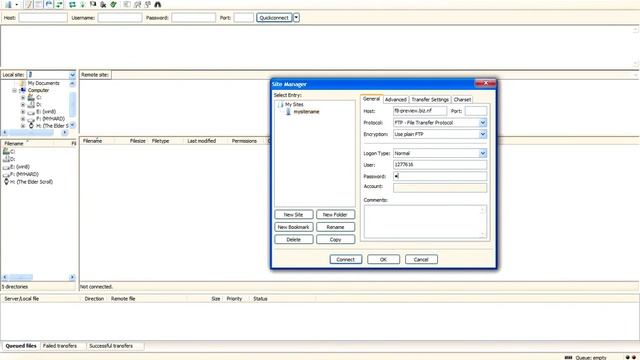
Task: Switch to the Charset tab
Action: (x=462, y=100)
